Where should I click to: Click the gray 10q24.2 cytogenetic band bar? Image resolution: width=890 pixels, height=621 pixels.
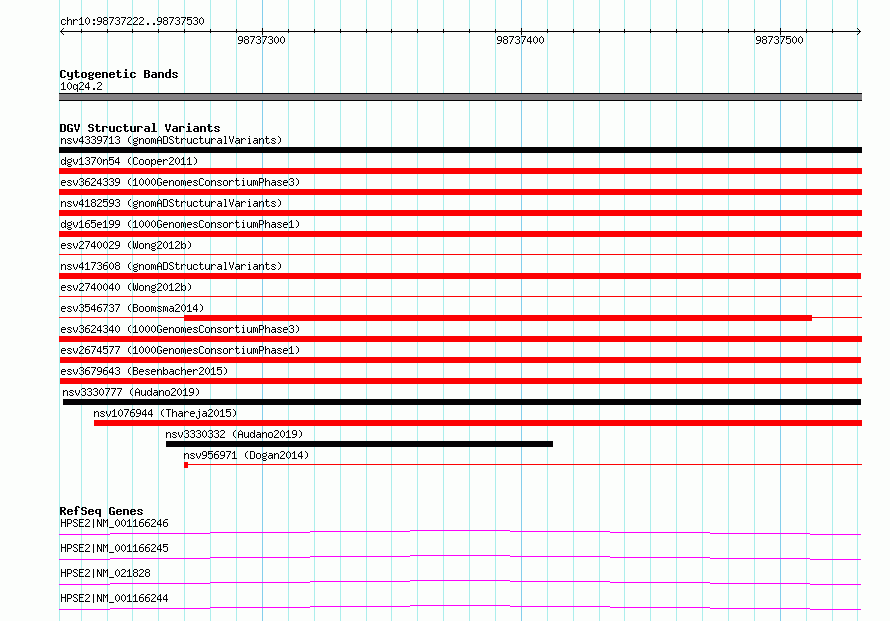460,97
